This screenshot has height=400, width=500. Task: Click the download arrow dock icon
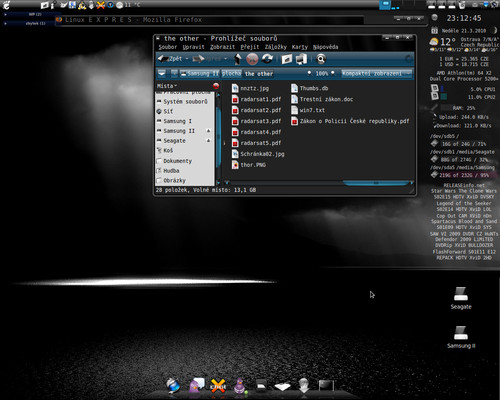304,386
